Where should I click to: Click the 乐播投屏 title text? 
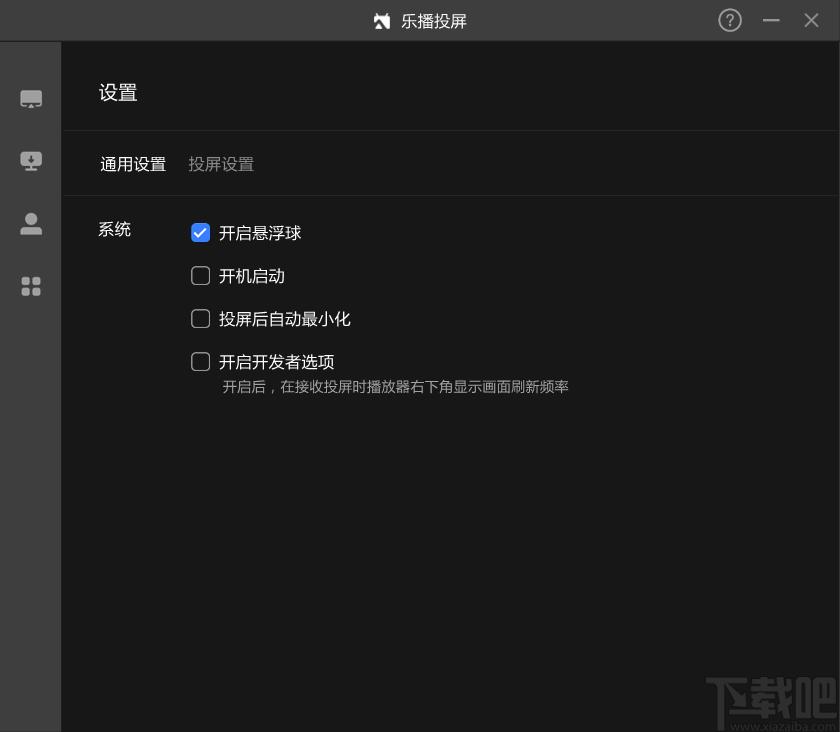(433, 21)
